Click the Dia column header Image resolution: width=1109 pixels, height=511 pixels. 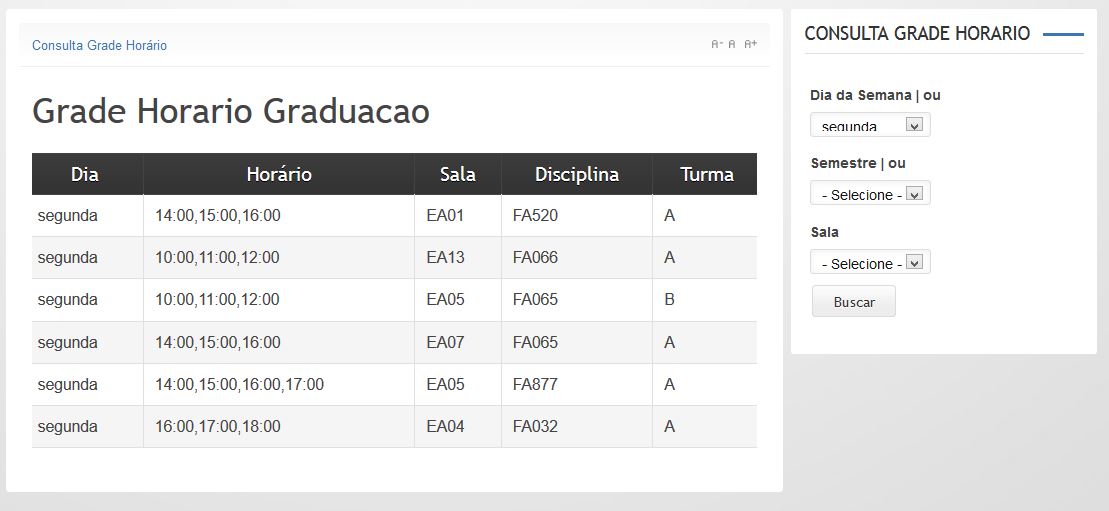(85, 174)
